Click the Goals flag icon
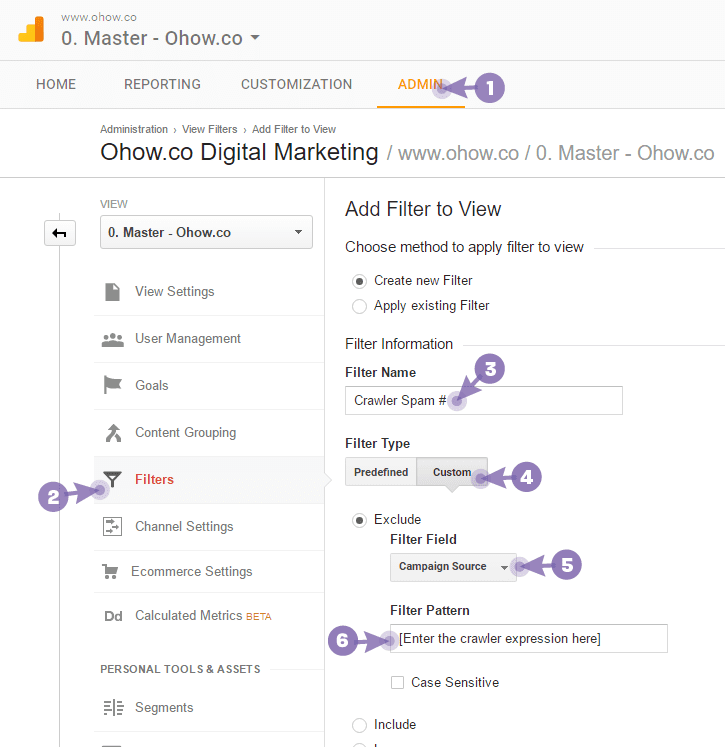The image size is (726, 748). tap(113, 385)
